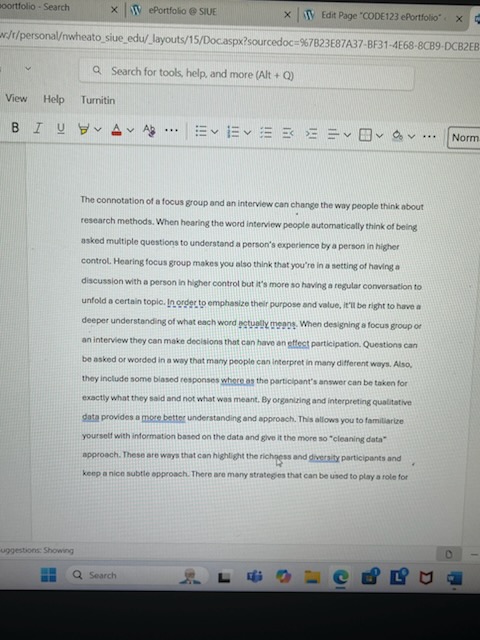This screenshot has height=640, width=480.
Task: Decrease the paragraph indent
Action: click(288, 133)
